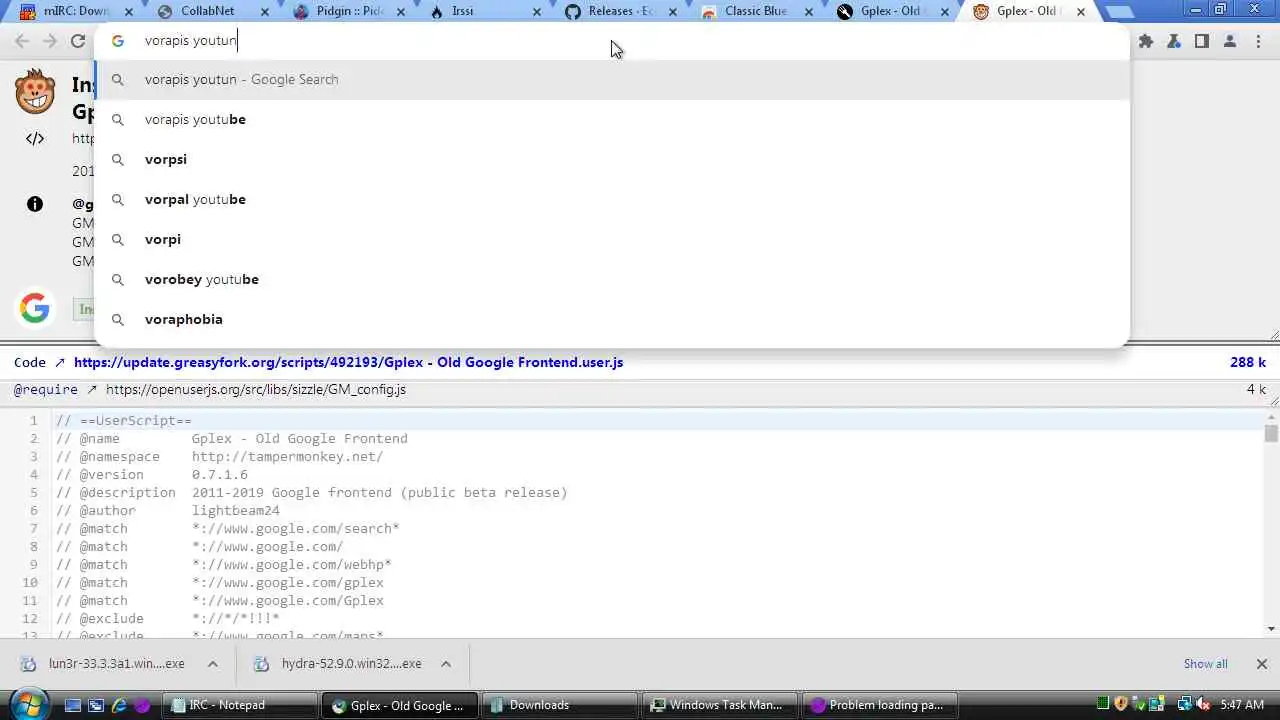Click the OpenUserJS monkey logo

tap(35, 91)
